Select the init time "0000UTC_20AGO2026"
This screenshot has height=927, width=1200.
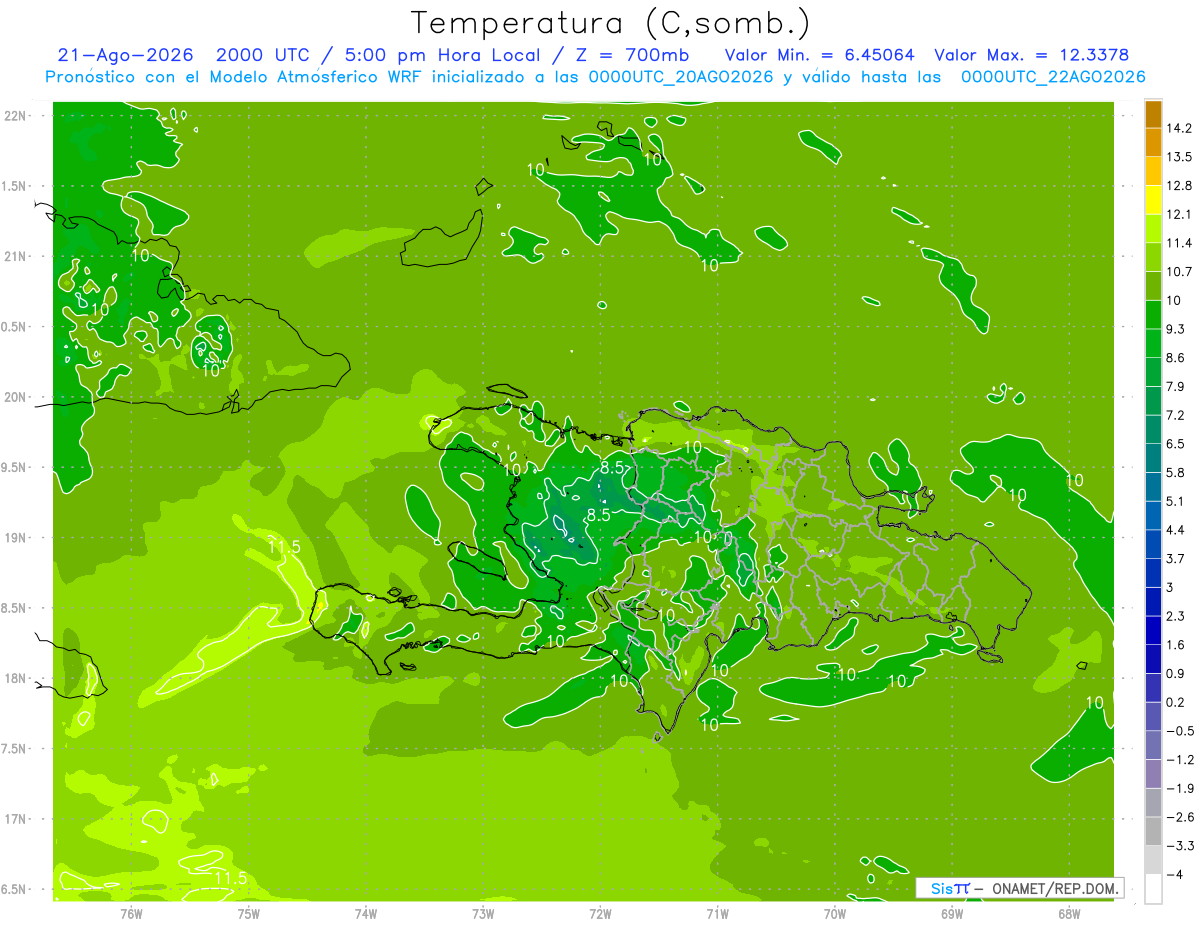click(x=682, y=77)
